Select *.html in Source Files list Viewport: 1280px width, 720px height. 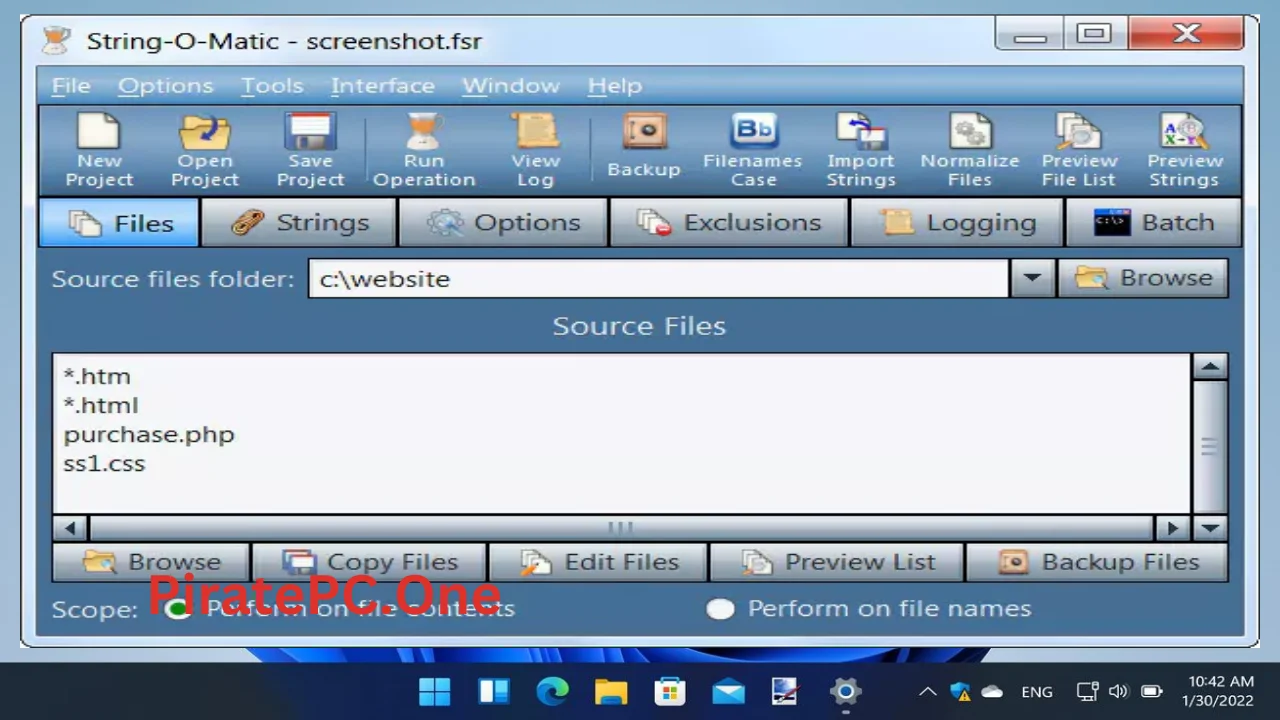[x=101, y=405]
